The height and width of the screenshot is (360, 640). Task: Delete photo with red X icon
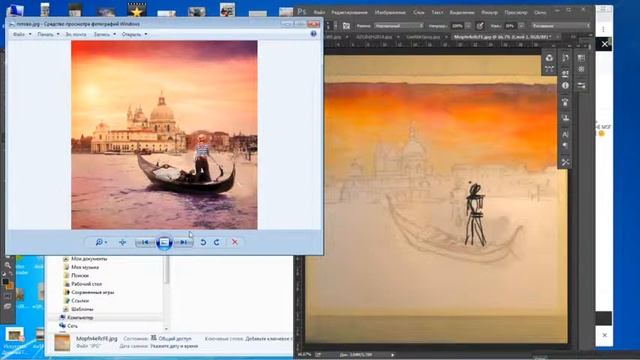[x=235, y=242]
